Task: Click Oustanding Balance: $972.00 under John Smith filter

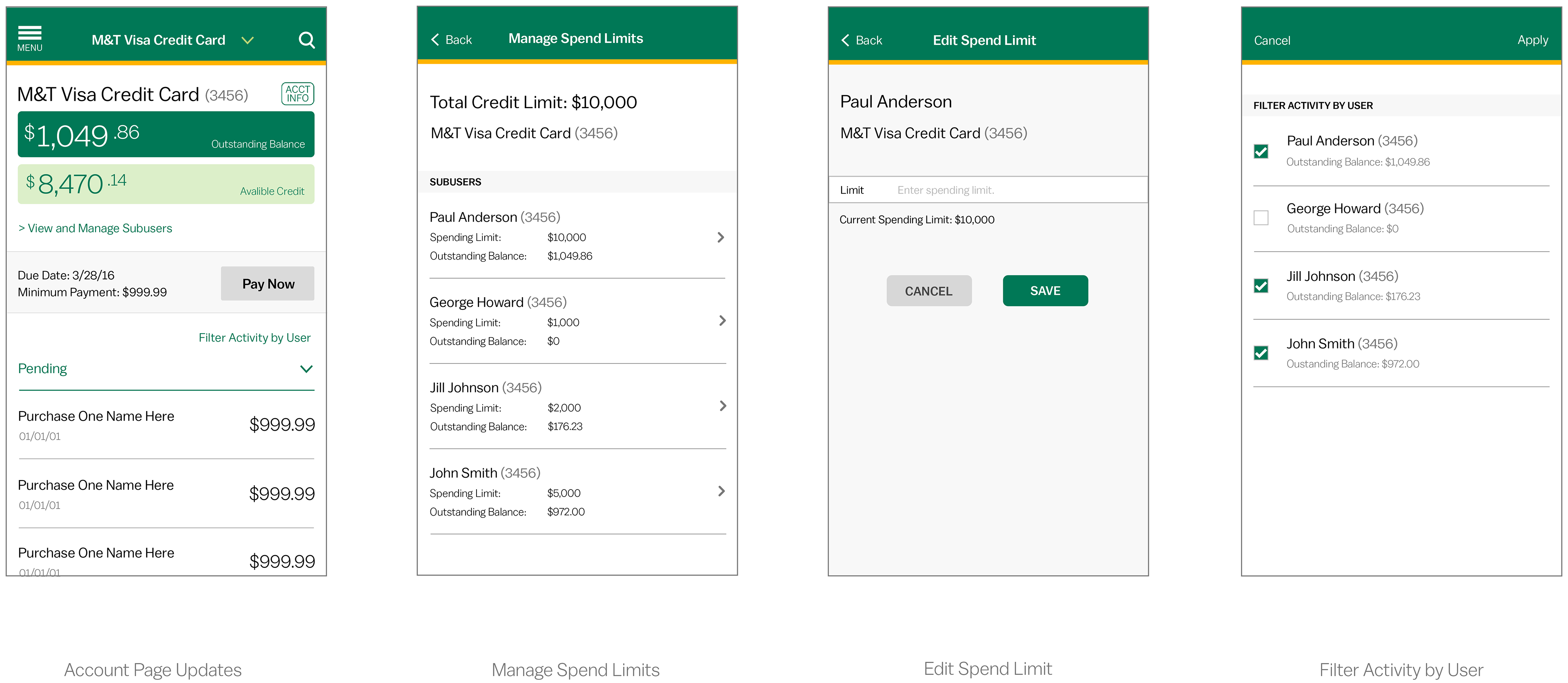Action: pos(1352,364)
